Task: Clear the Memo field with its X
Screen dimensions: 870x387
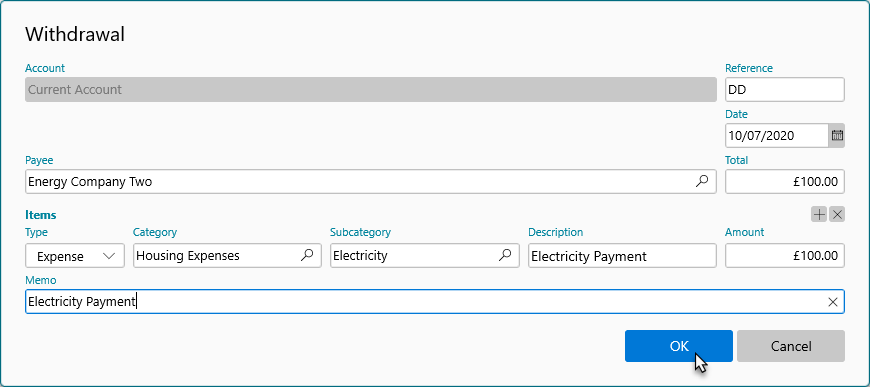Action: pyautogui.click(x=832, y=301)
